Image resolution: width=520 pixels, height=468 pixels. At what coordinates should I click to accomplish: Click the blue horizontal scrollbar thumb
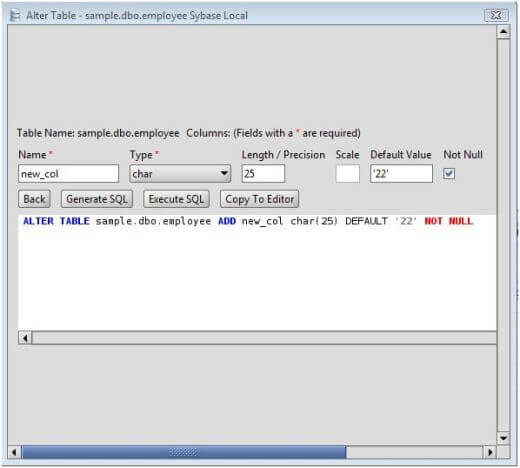coord(184,452)
